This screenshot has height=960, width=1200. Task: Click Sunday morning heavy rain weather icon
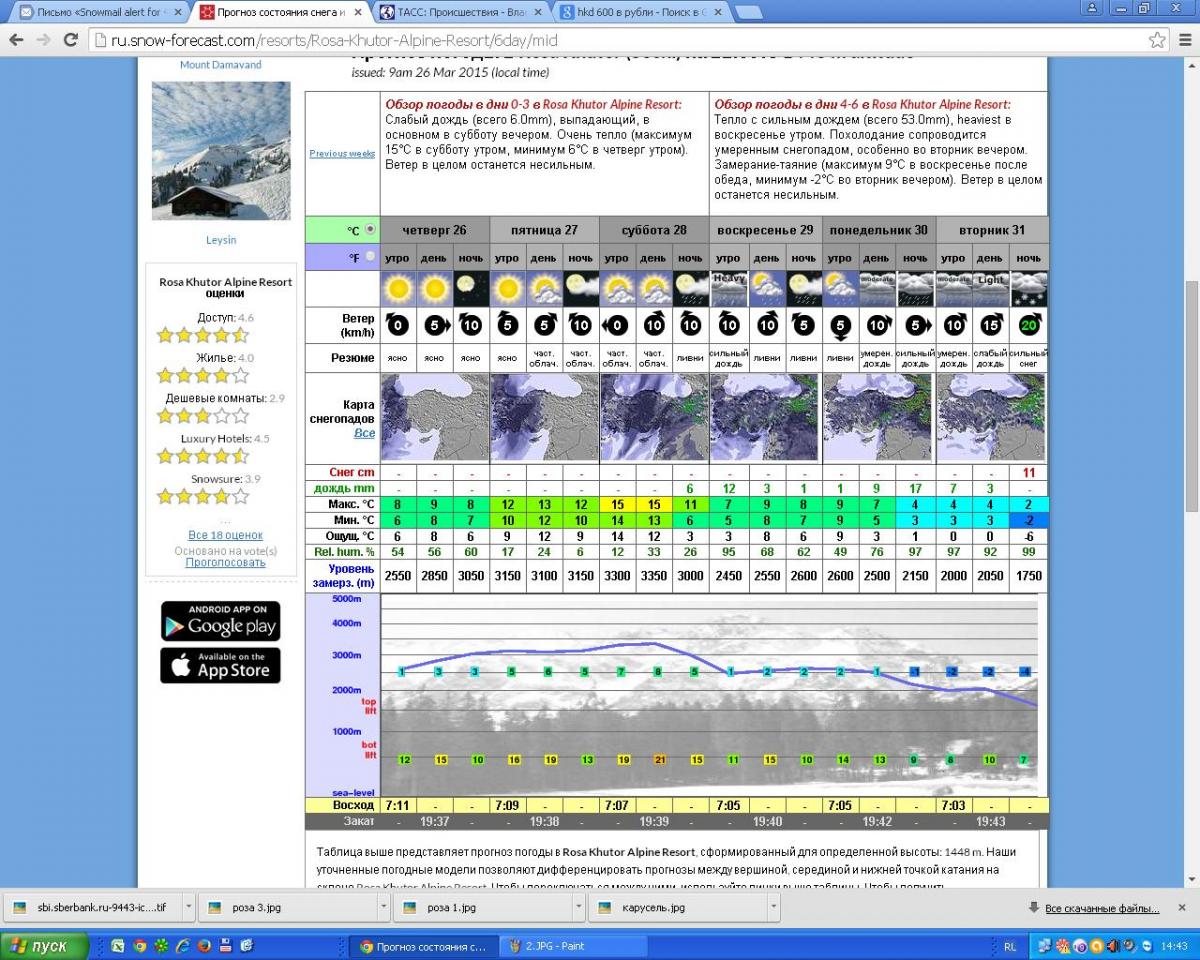coord(728,289)
